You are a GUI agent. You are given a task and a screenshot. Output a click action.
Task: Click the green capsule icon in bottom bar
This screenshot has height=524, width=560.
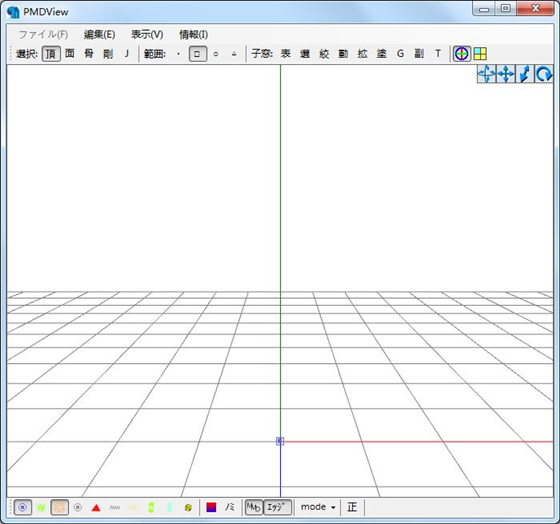[151, 508]
